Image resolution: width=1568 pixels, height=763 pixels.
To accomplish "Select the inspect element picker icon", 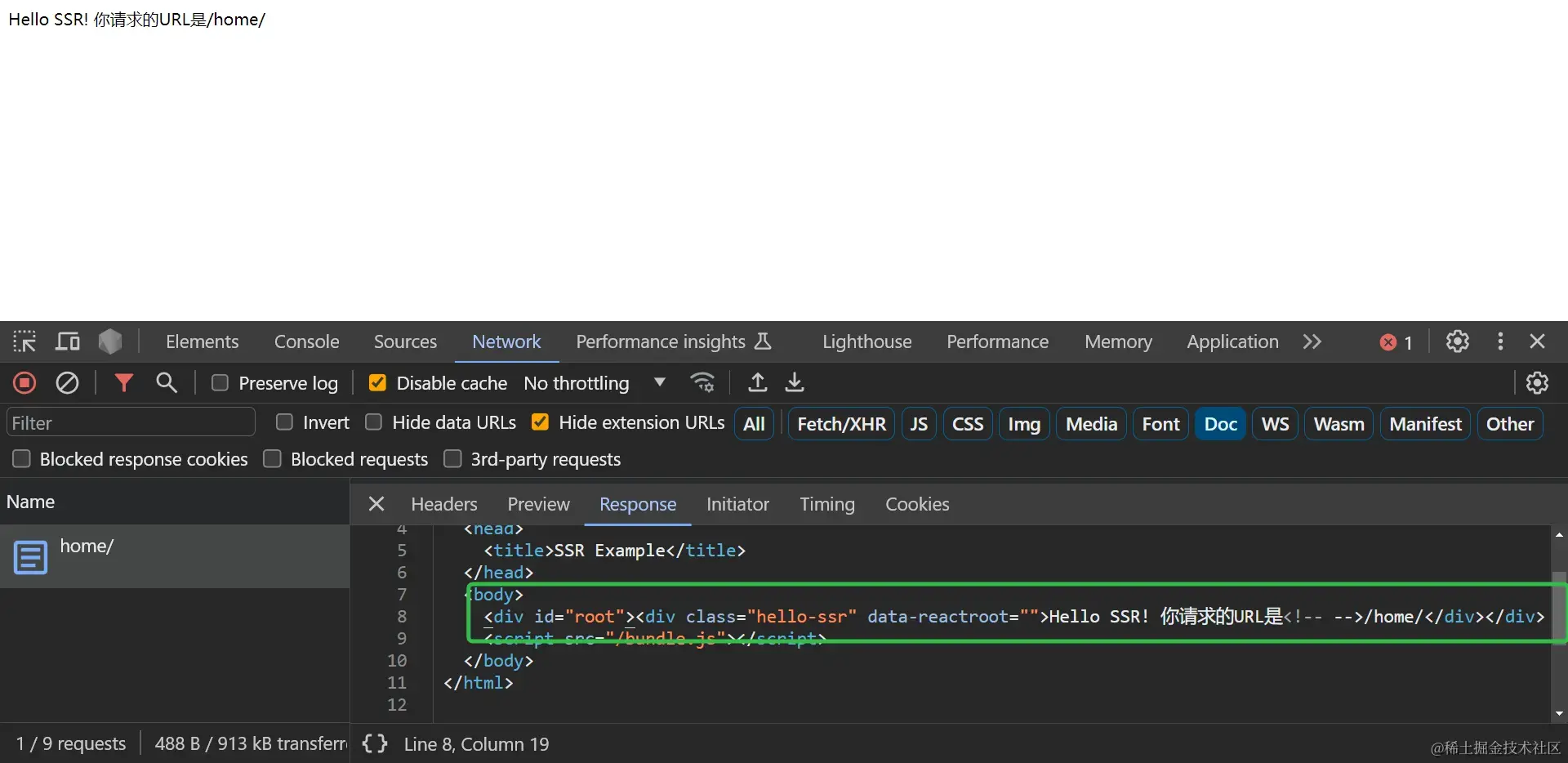I will [24, 341].
